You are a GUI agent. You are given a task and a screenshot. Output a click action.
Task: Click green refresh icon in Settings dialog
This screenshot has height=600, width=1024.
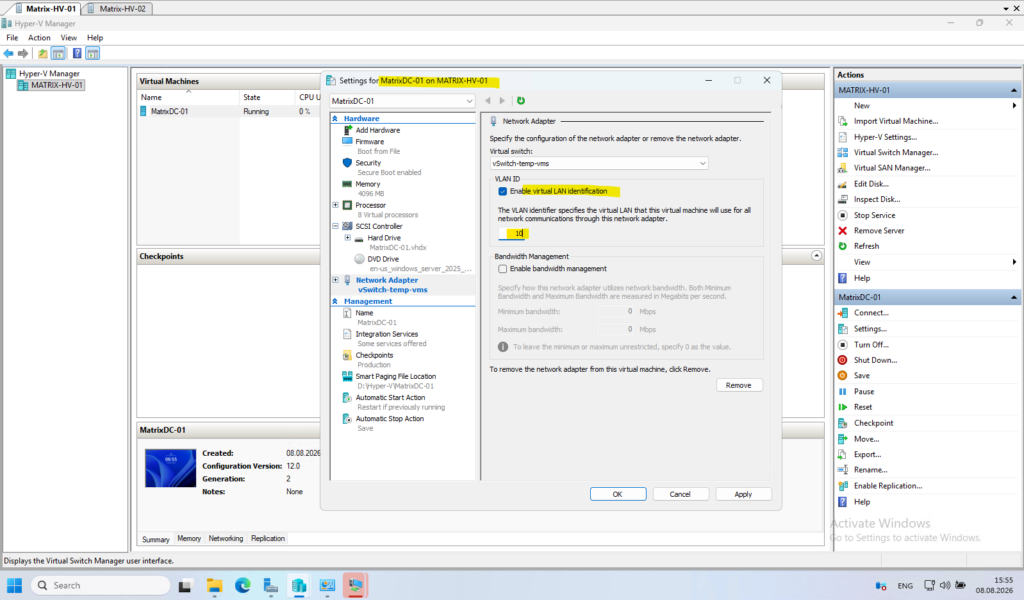click(x=520, y=101)
